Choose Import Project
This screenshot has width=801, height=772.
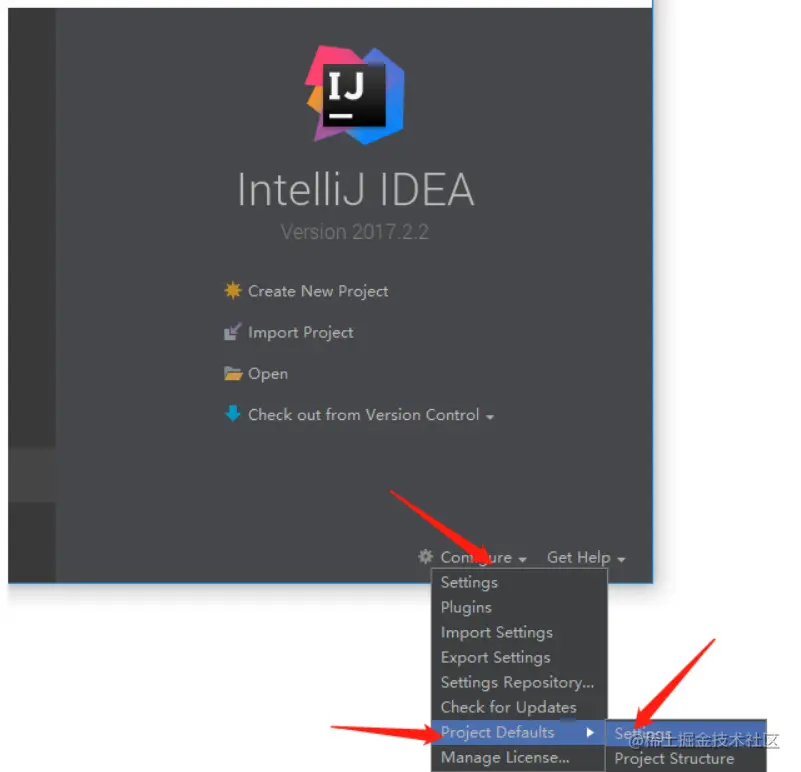[x=300, y=333]
